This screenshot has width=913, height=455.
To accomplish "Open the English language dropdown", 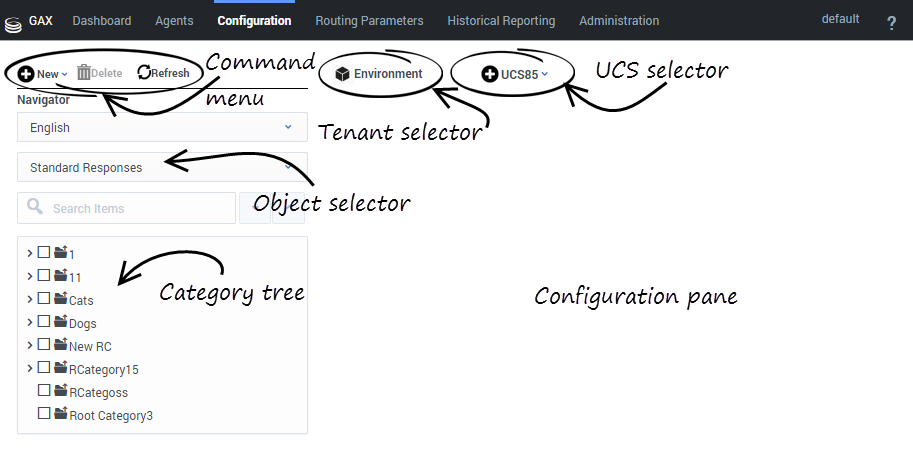I will coord(162,128).
